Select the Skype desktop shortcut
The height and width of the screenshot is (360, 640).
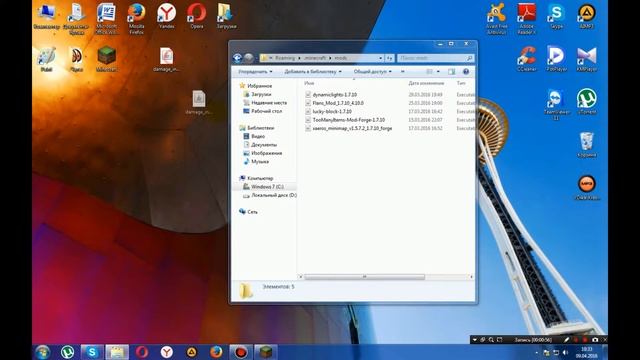click(557, 15)
